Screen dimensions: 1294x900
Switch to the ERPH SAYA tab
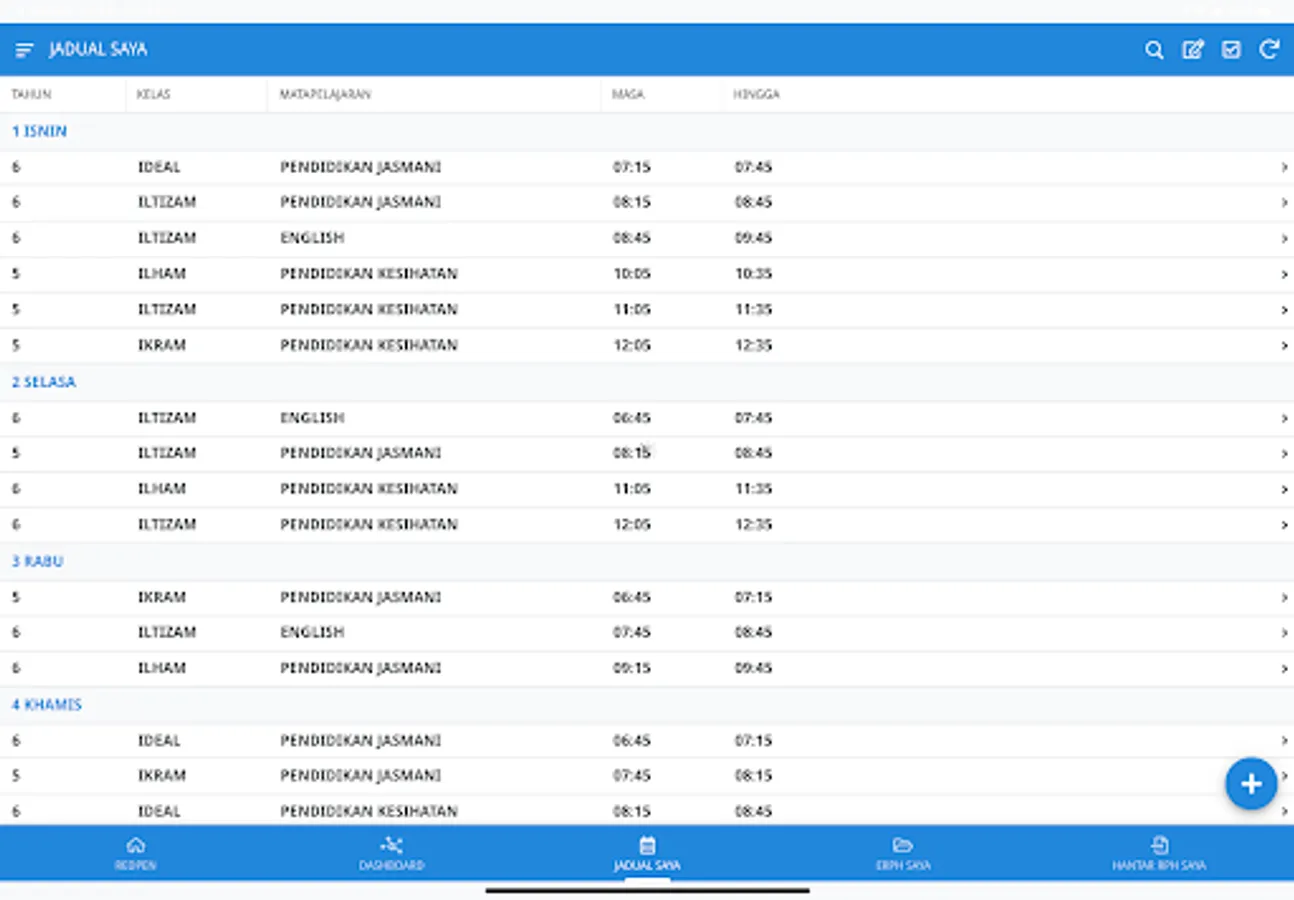coord(903,854)
